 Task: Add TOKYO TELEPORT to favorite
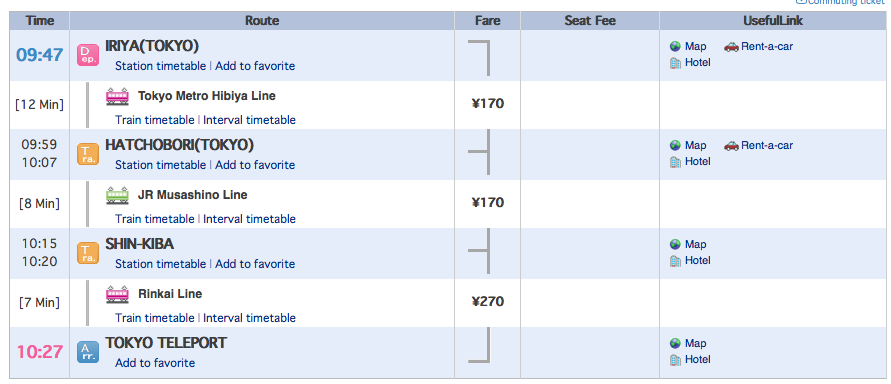155,362
